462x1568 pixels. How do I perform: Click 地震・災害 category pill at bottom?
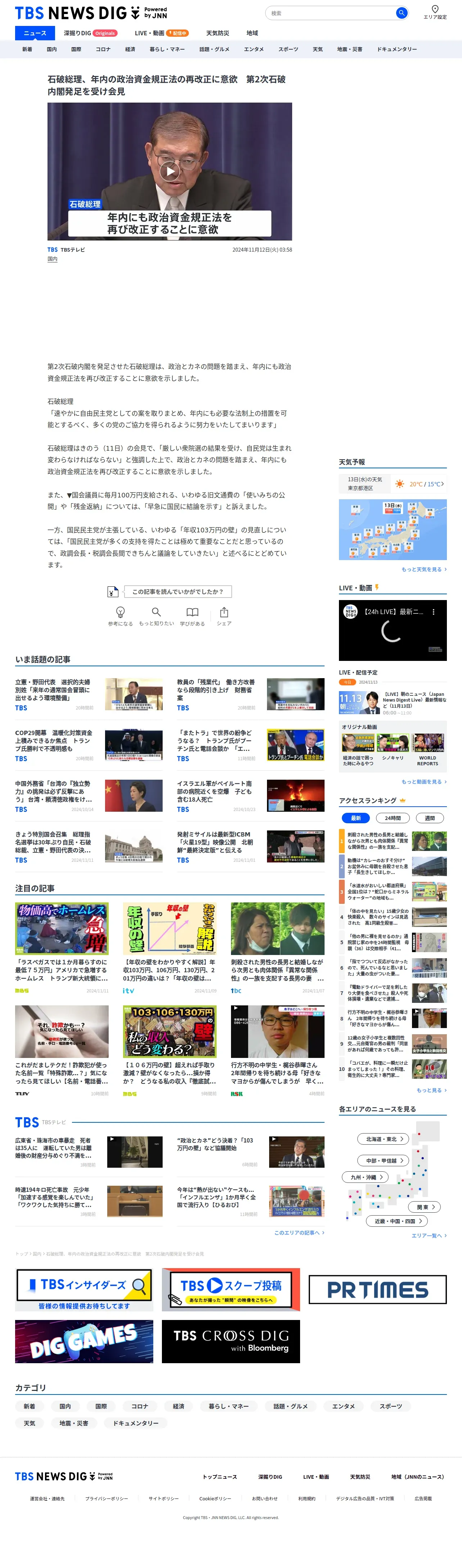point(74,1423)
